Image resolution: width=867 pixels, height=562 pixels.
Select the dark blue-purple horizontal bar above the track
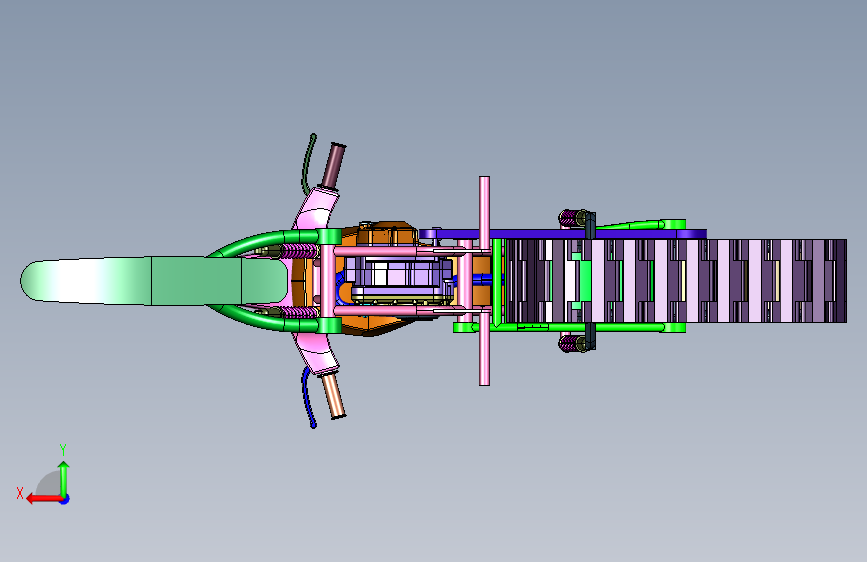[562, 234]
